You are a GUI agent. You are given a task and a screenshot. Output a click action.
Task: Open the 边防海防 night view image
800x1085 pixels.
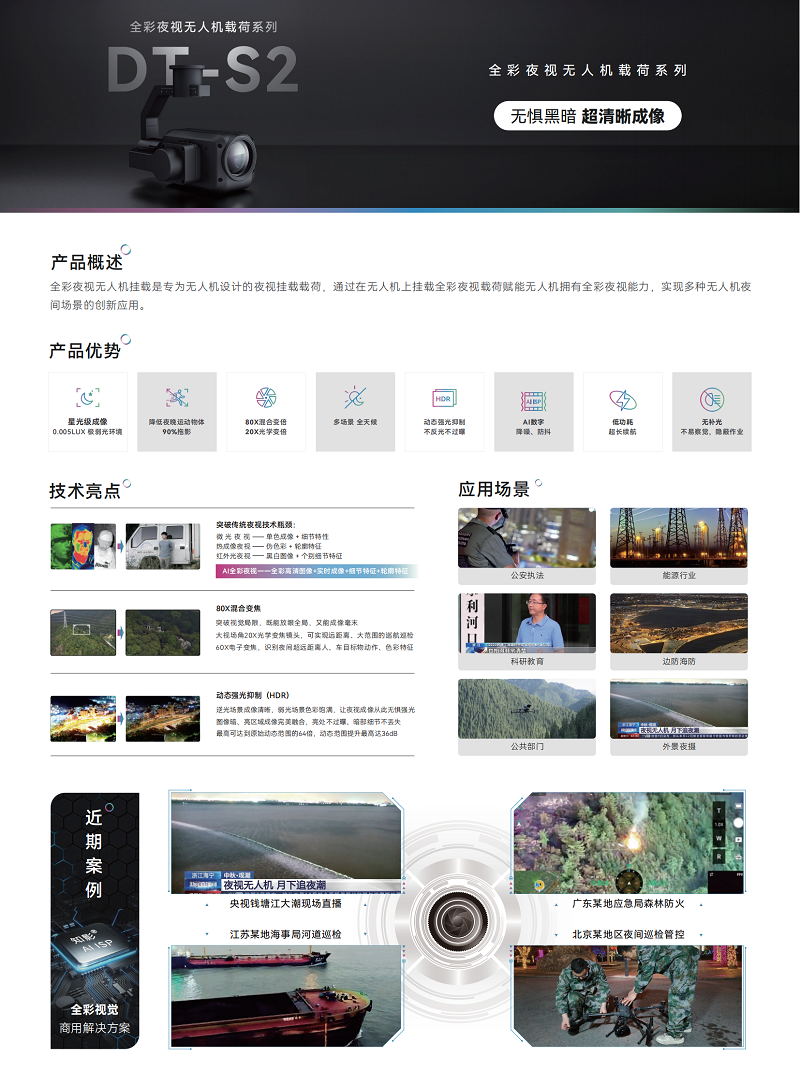678,624
